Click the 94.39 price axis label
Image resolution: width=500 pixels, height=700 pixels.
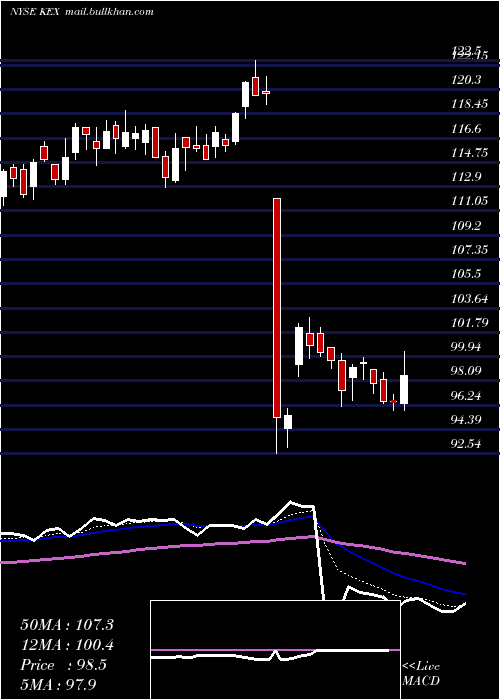466,420
